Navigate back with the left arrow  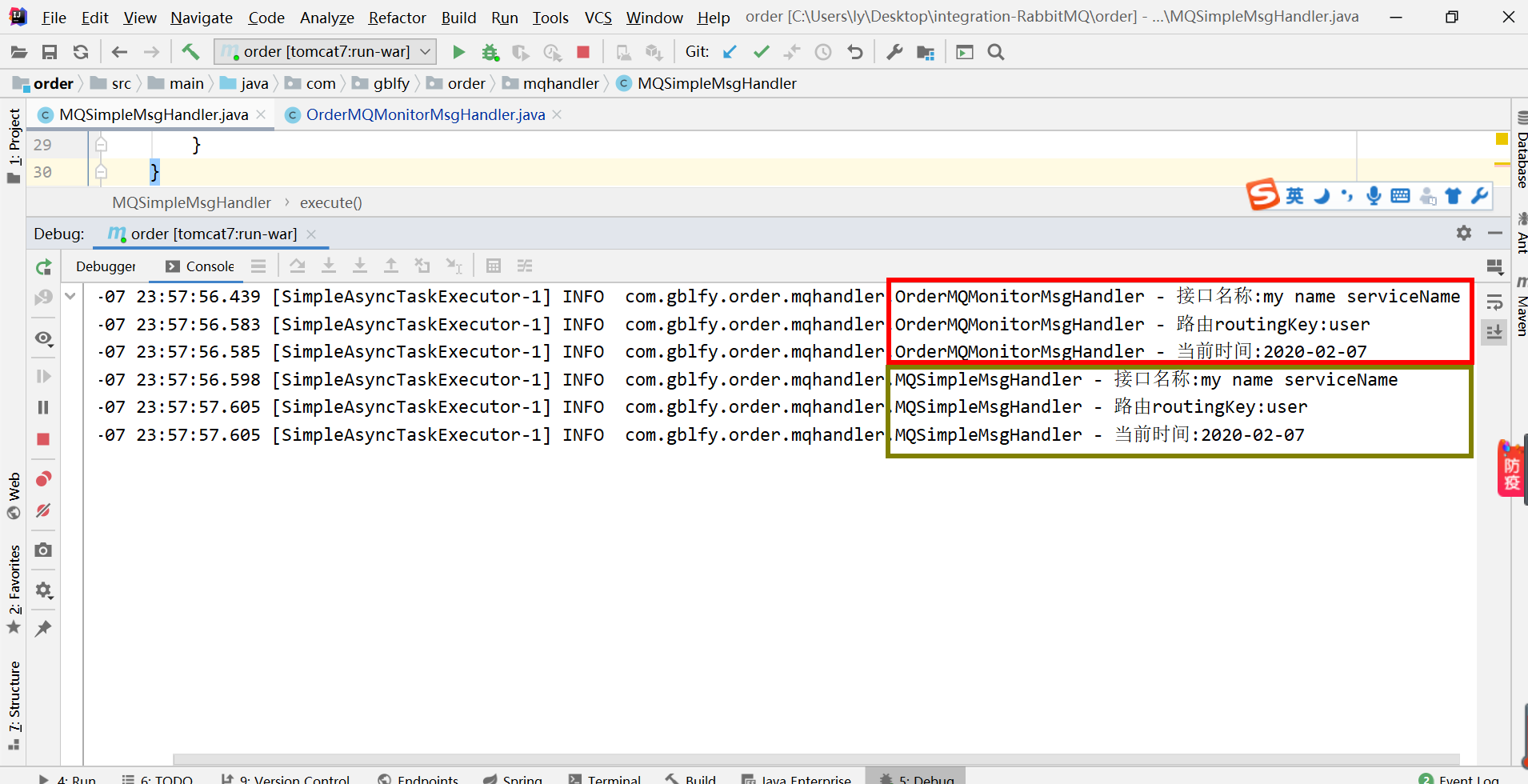[120, 52]
